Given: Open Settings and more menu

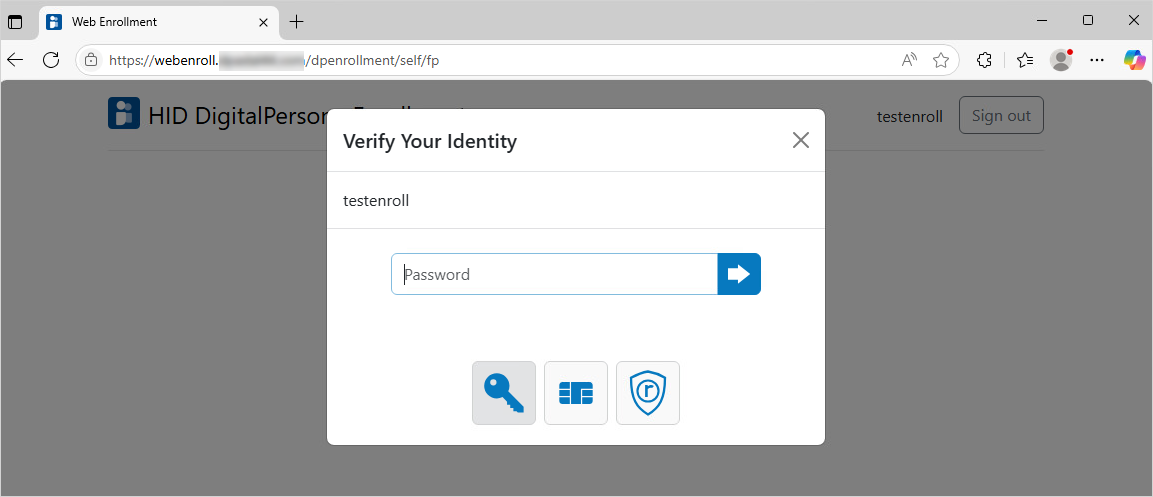Looking at the screenshot, I should (1097, 60).
